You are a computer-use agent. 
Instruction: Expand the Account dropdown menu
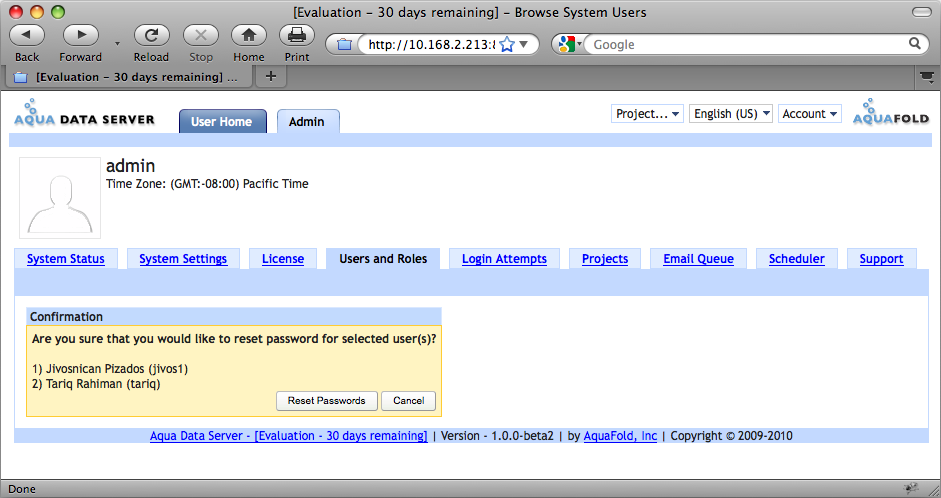[810, 114]
